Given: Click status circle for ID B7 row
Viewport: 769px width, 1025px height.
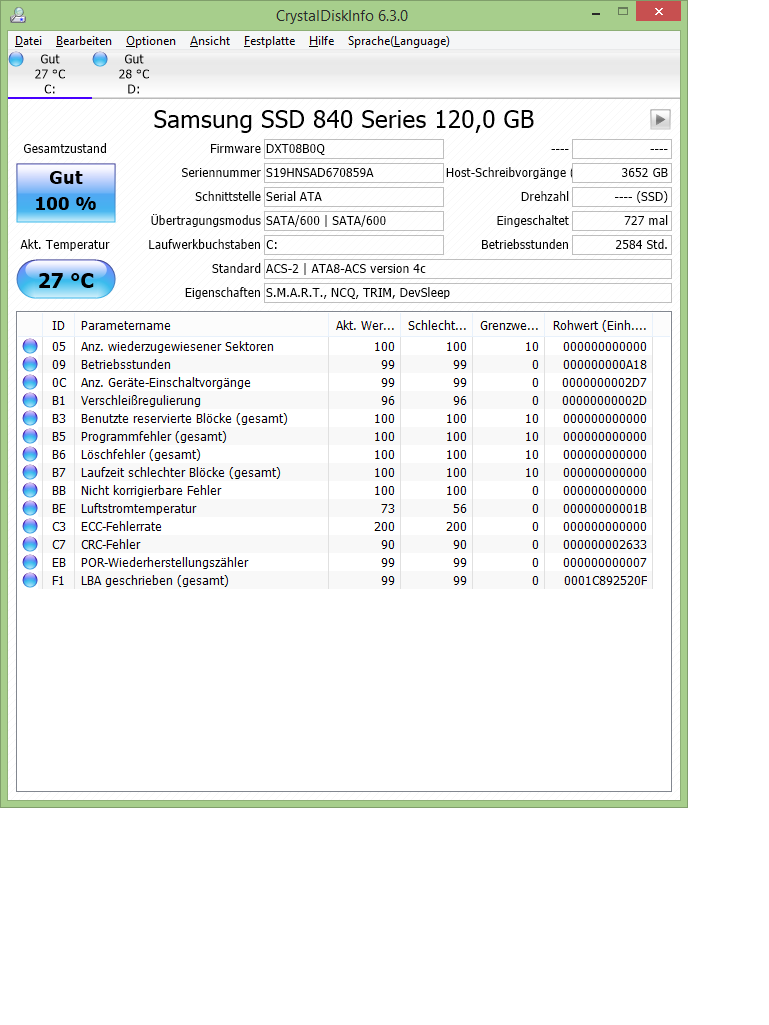Looking at the screenshot, I should click(30, 472).
